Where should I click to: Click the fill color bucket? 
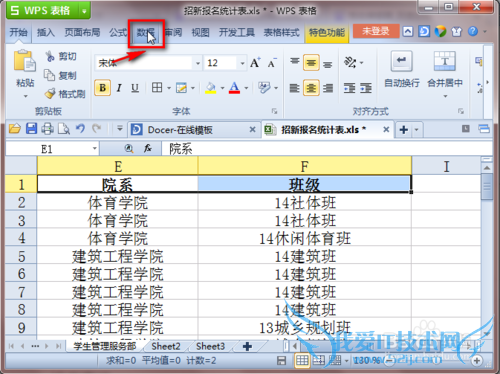pos(211,88)
